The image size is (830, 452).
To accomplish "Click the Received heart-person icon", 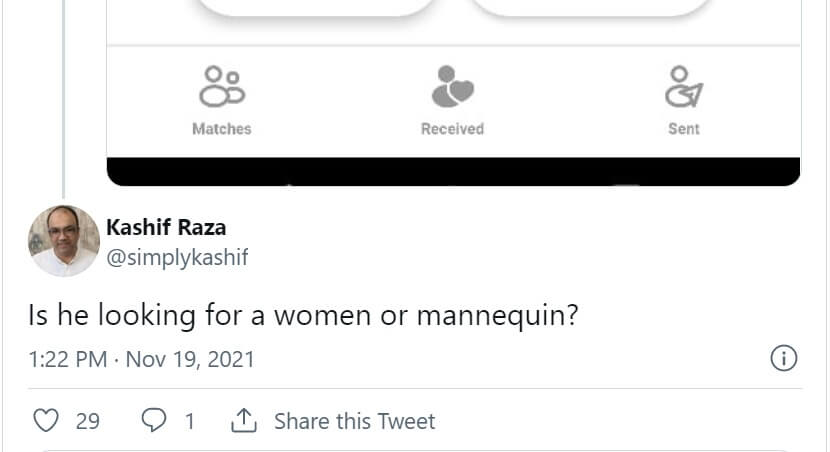I will (x=452, y=87).
